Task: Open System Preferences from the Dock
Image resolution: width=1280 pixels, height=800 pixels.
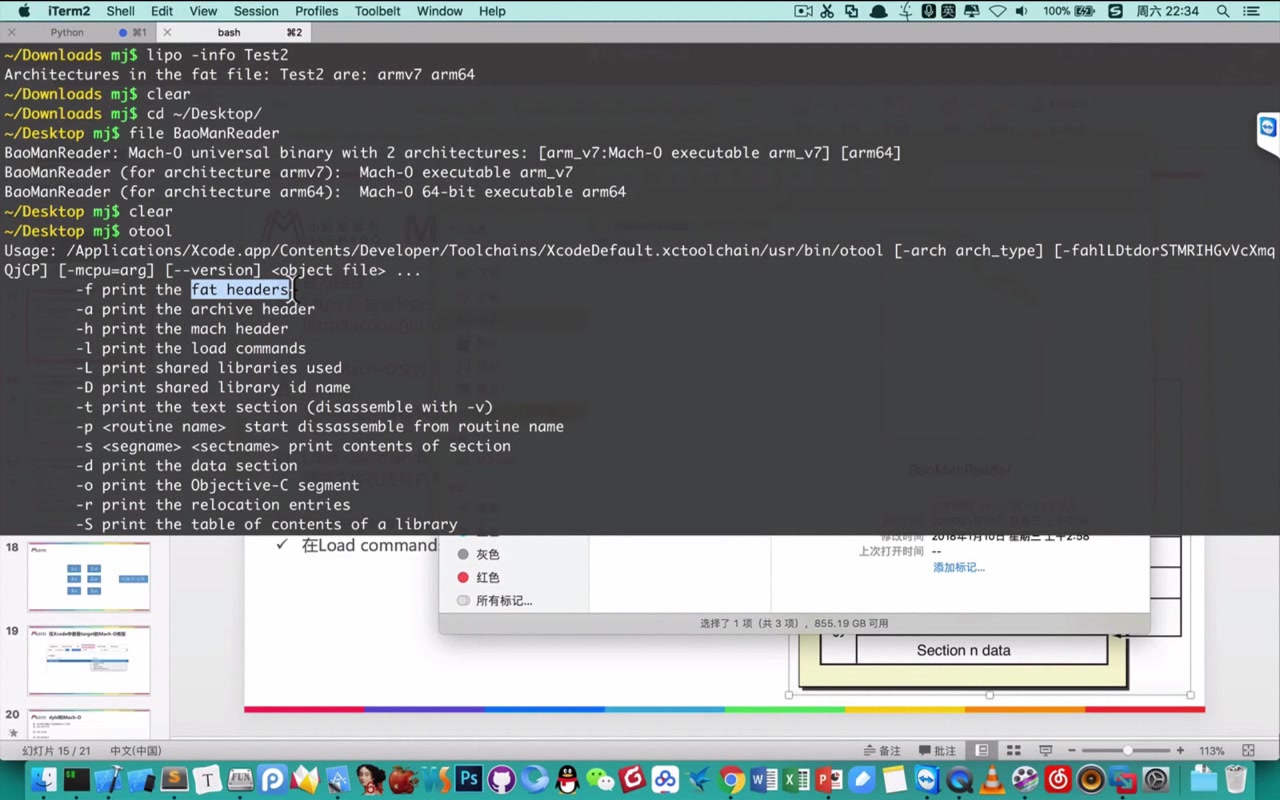Action: click(x=1156, y=779)
